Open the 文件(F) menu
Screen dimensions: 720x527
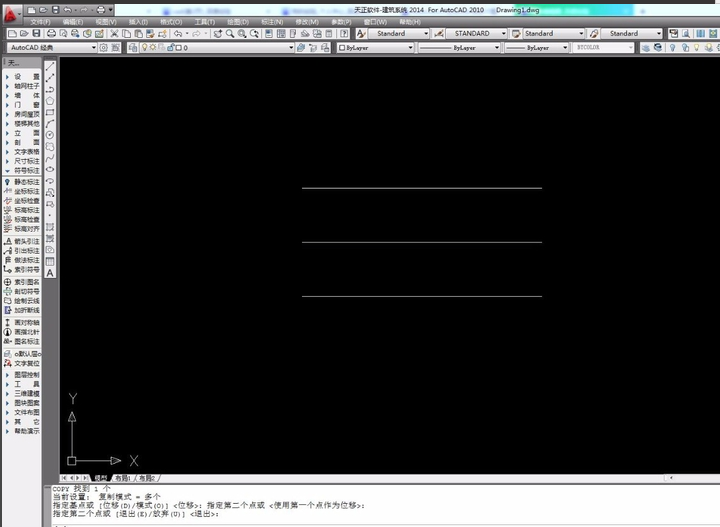click(40, 22)
